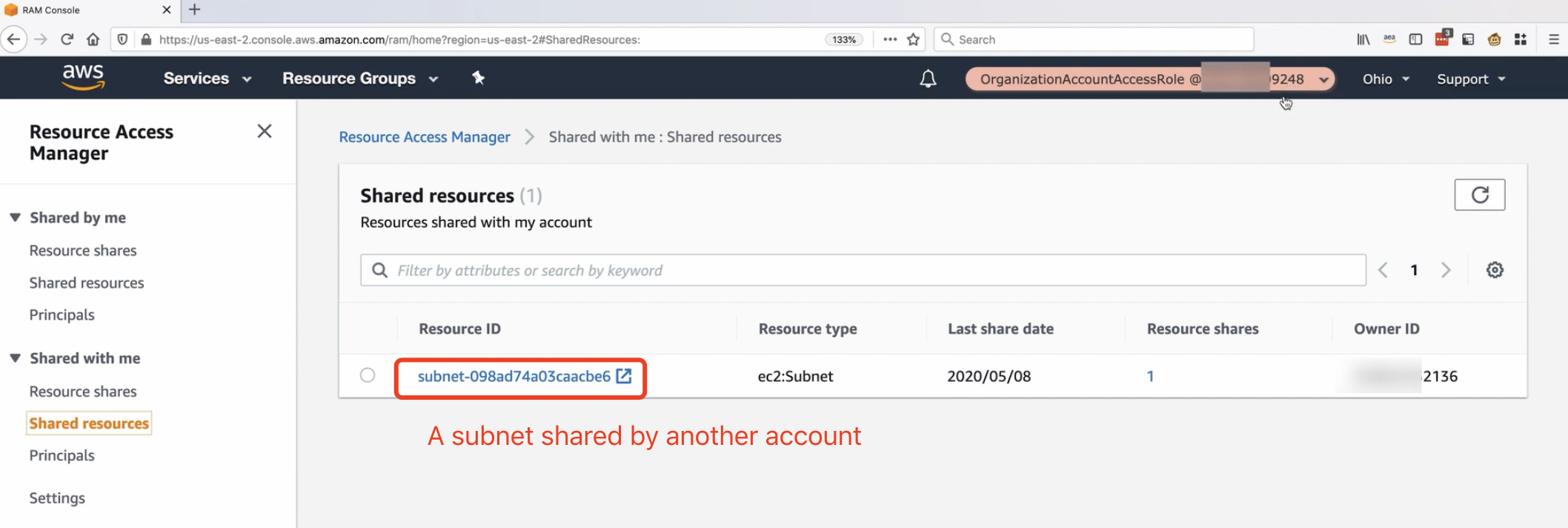The width and height of the screenshot is (1568, 528).
Task: Open Settings in the sidebar
Action: 57,498
